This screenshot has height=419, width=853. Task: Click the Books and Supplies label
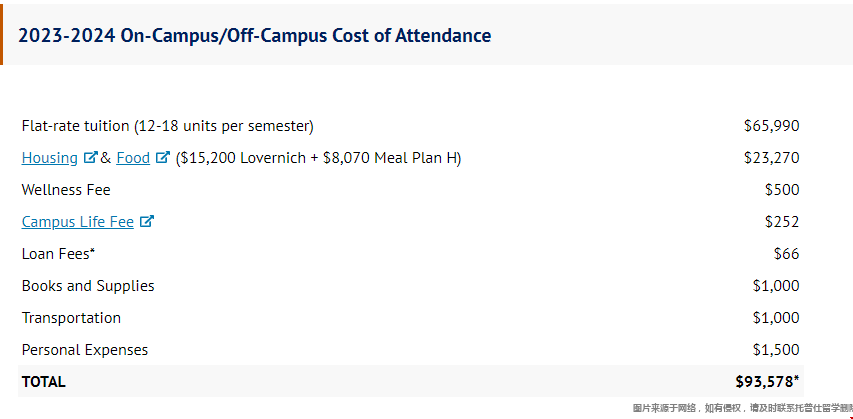(88, 286)
